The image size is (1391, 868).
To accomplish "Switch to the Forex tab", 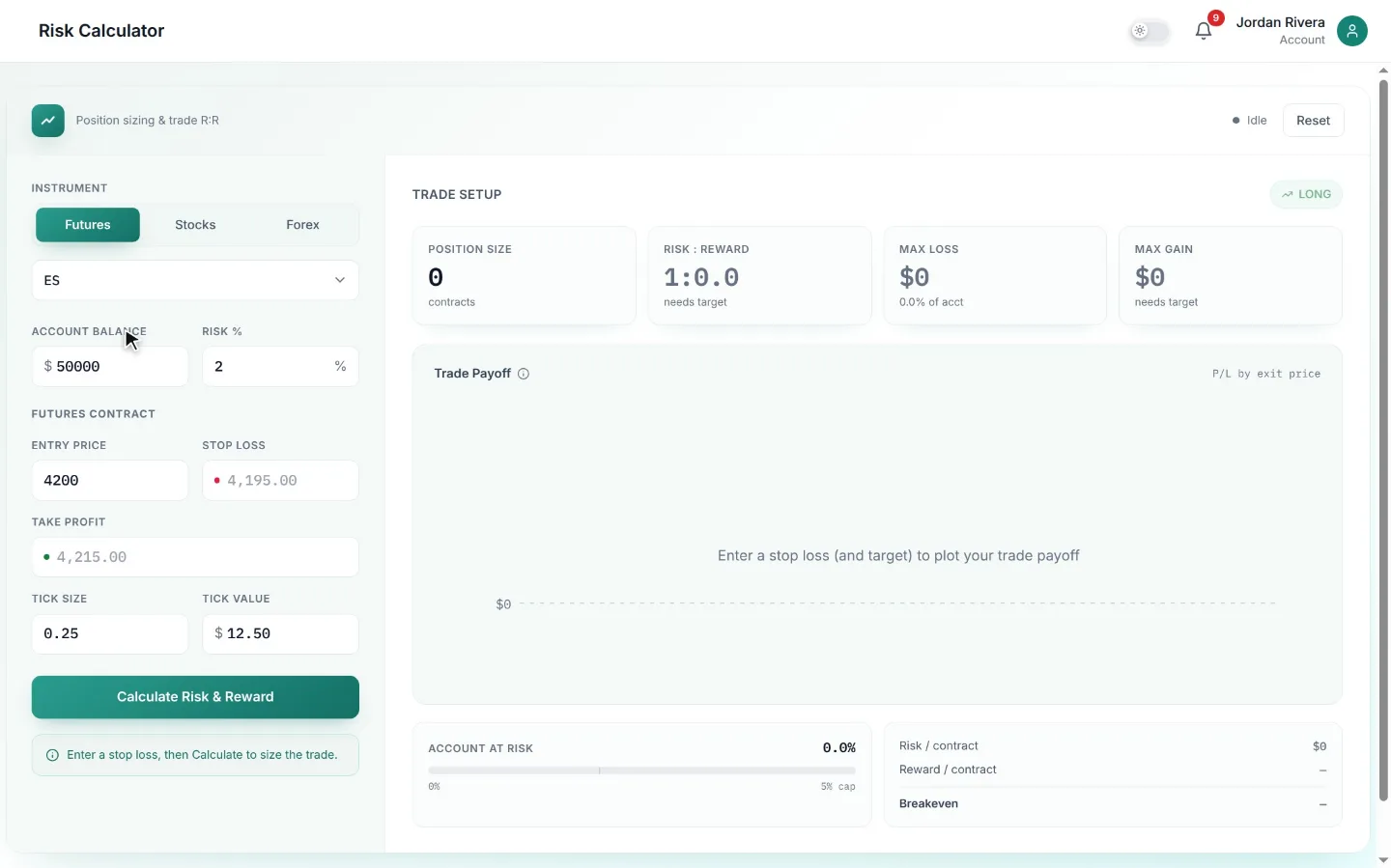I will tap(302, 225).
